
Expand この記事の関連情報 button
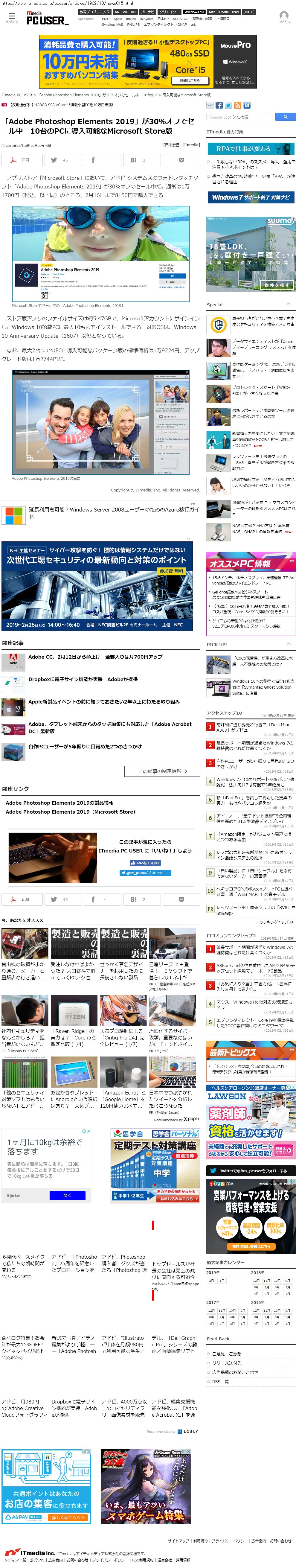[162, 771]
